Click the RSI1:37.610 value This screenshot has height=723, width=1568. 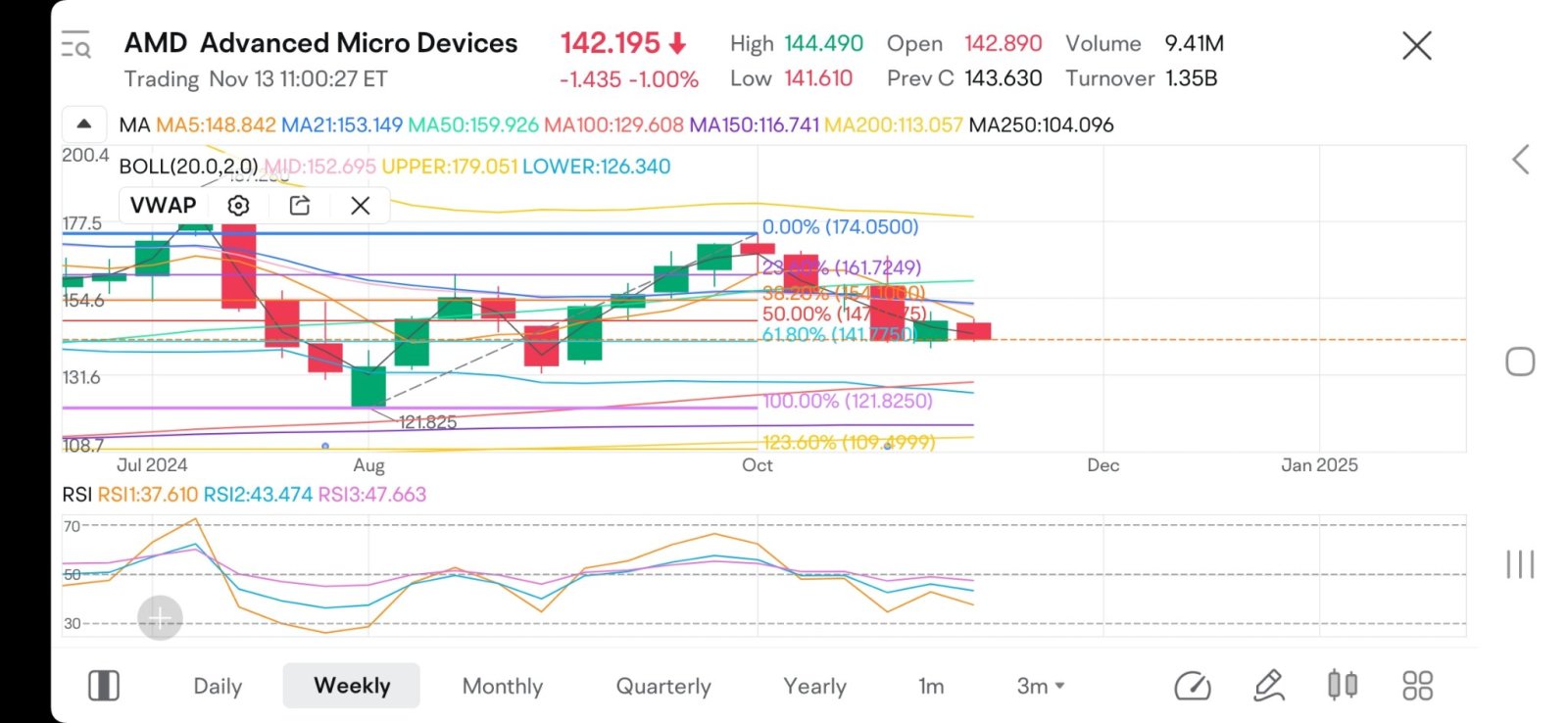pos(148,495)
